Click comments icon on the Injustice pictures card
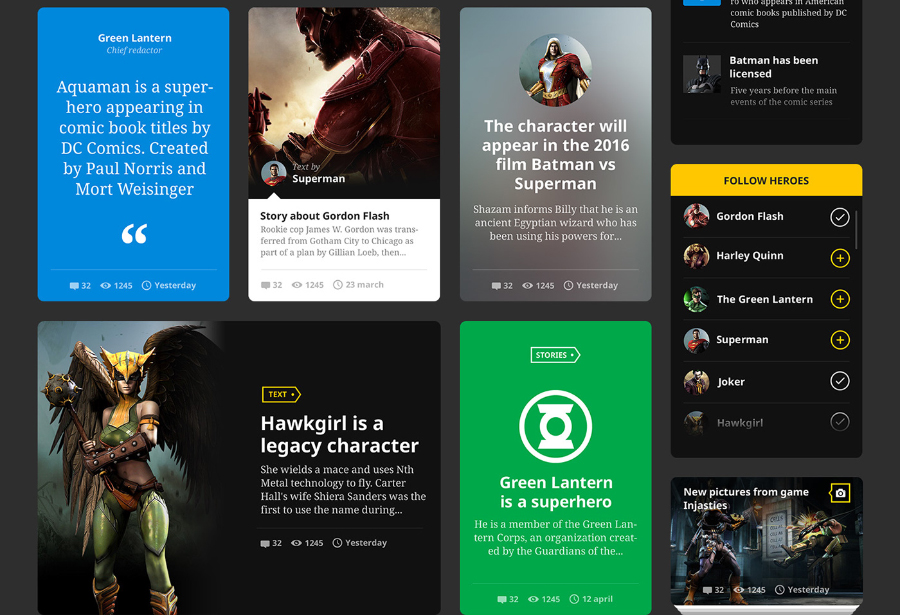This screenshot has width=900, height=615. click(x=707, y=590)
